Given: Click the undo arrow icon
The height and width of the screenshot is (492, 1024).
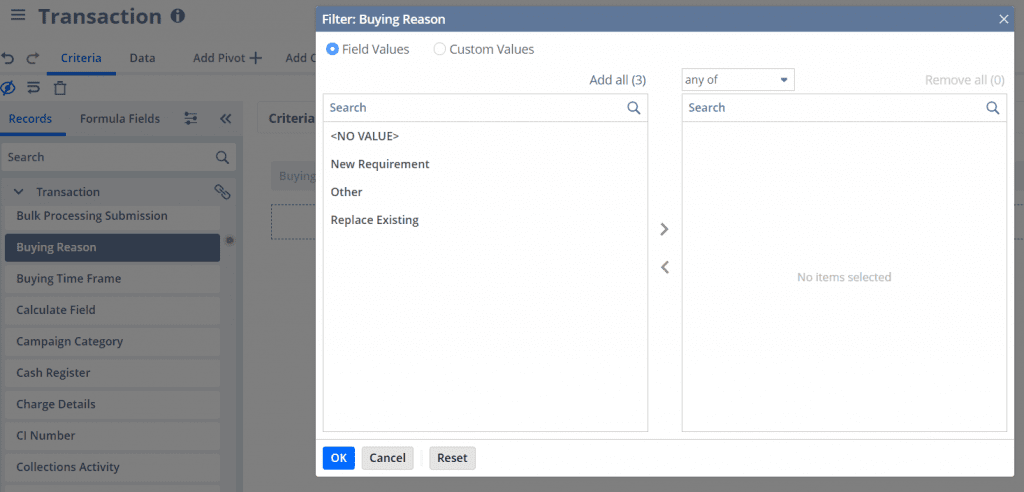Looking at the screenshot, I should [x=9, y=58].
